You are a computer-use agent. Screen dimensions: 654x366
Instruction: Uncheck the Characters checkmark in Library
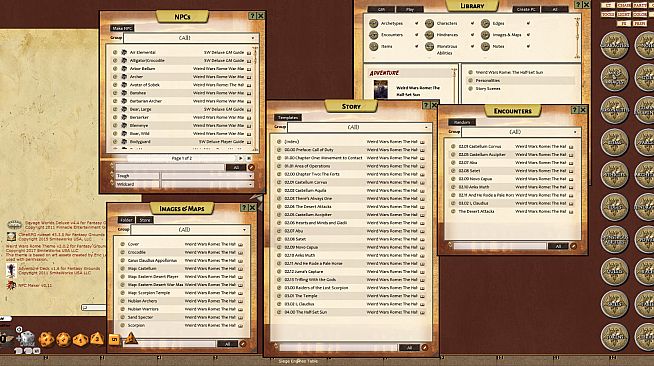tap(472, 24)
